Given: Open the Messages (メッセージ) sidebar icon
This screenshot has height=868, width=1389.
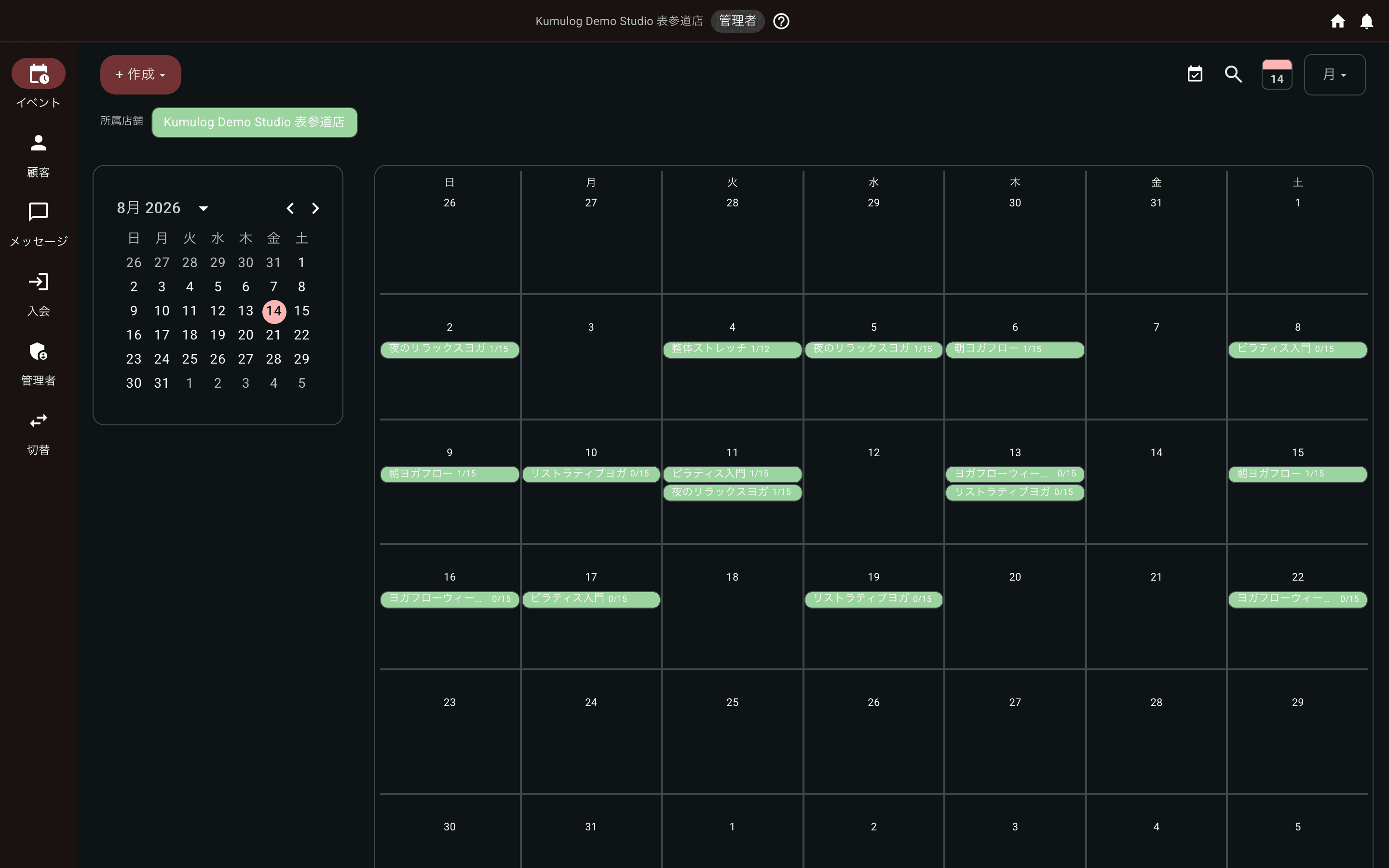Looking at the screenshot, I should click(39, 212).
